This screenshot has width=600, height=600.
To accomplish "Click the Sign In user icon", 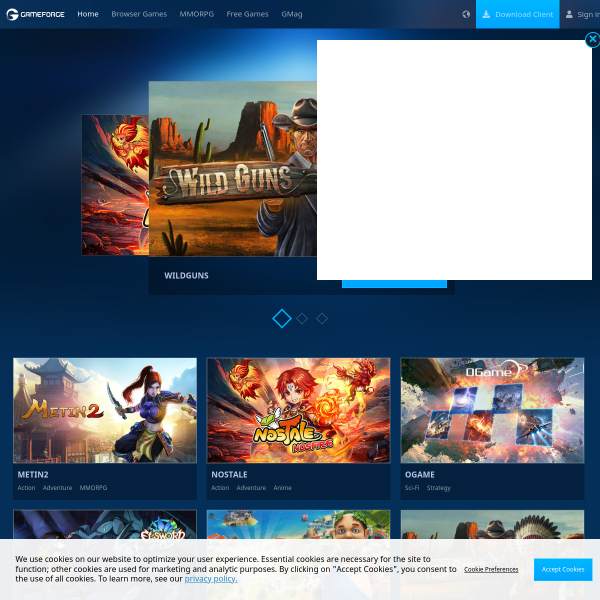I will [569, 14].
